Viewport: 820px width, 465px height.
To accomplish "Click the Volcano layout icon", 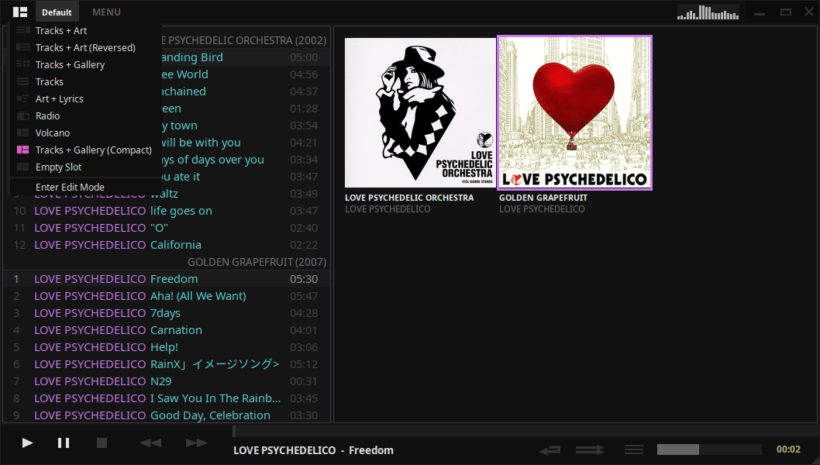I will 22,132.
